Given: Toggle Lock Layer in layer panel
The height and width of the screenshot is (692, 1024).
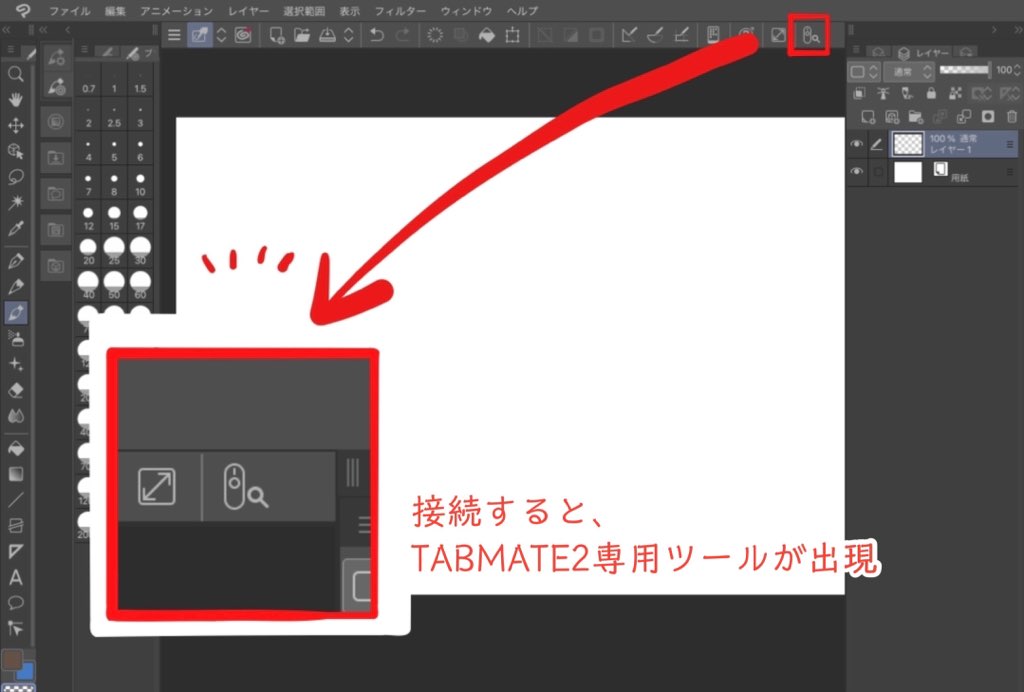Looking at the screenshot, I should pos(931,93).
